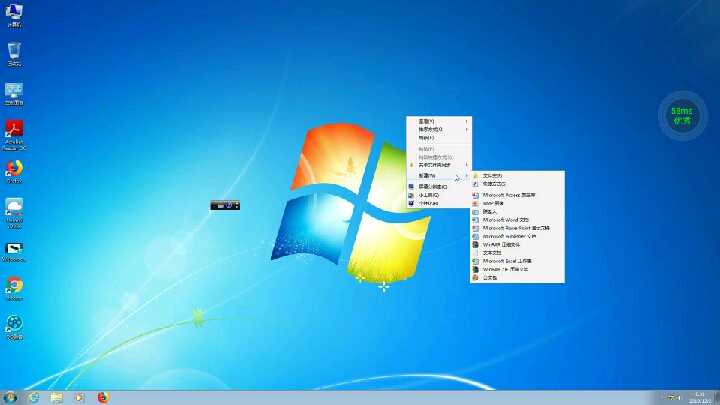Launch the Firefox desktop shortcut
This screenshot has width=720, height=405.
(14, 172)
